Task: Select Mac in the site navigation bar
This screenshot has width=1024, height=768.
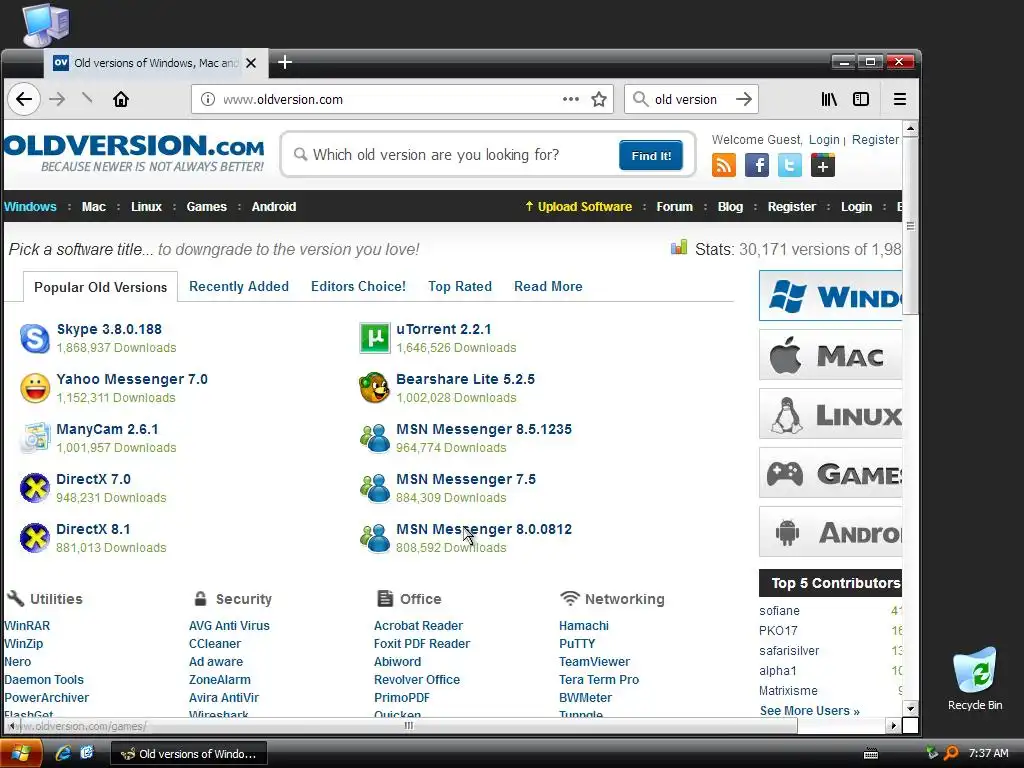Action: coord(93,206)
